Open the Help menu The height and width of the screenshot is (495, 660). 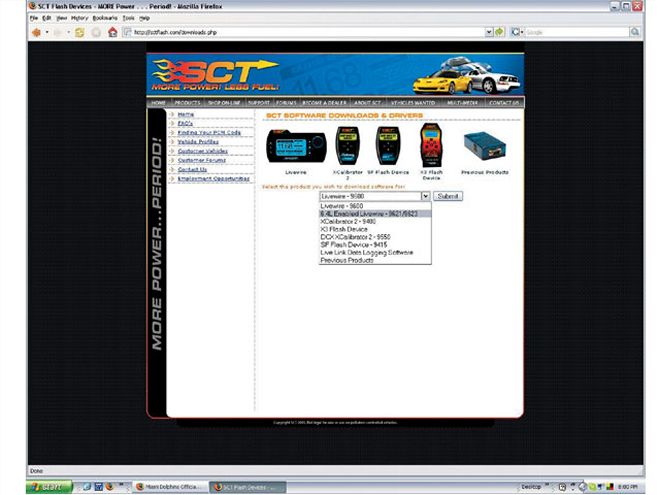tap(144, 18)
